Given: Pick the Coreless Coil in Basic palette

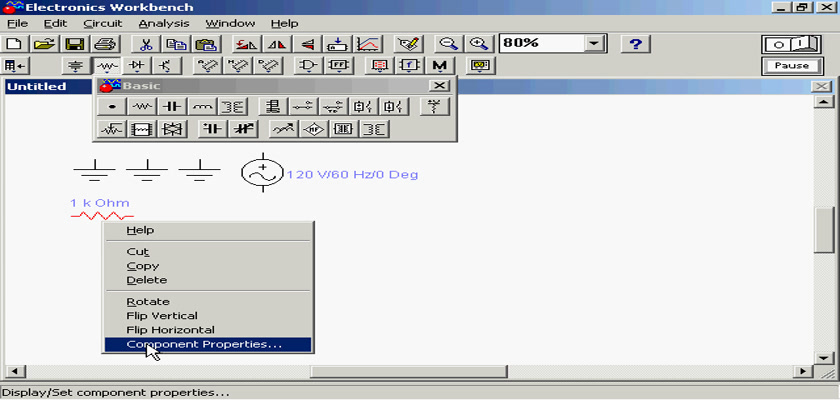Looking at the screenshot, I should click(313, 129).
